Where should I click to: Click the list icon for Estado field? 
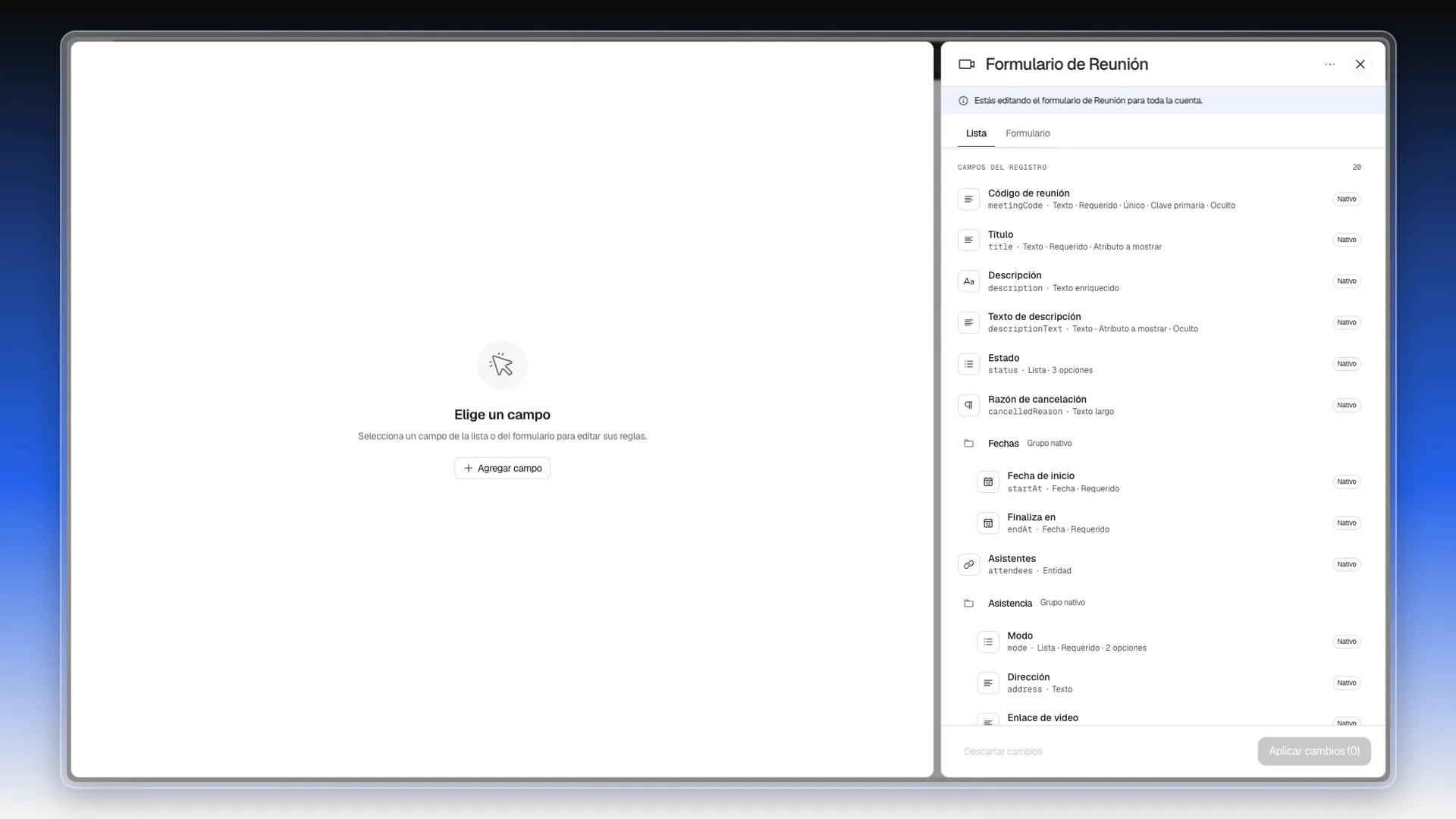pos(968,364)
